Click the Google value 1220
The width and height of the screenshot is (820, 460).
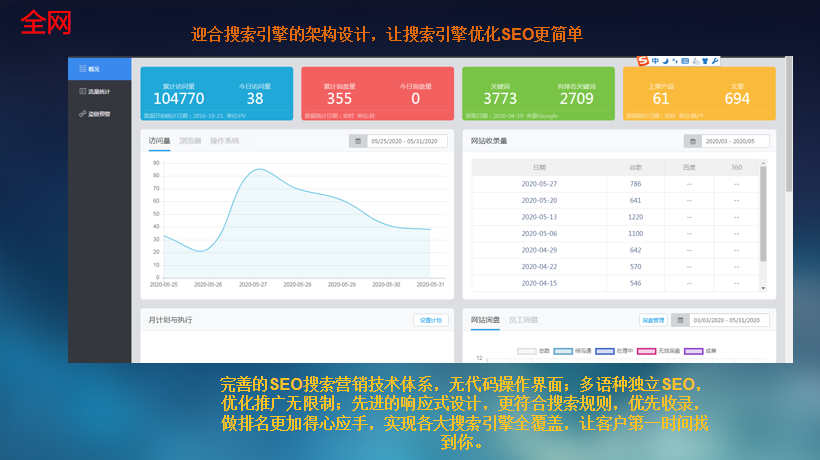coord(635,217)
